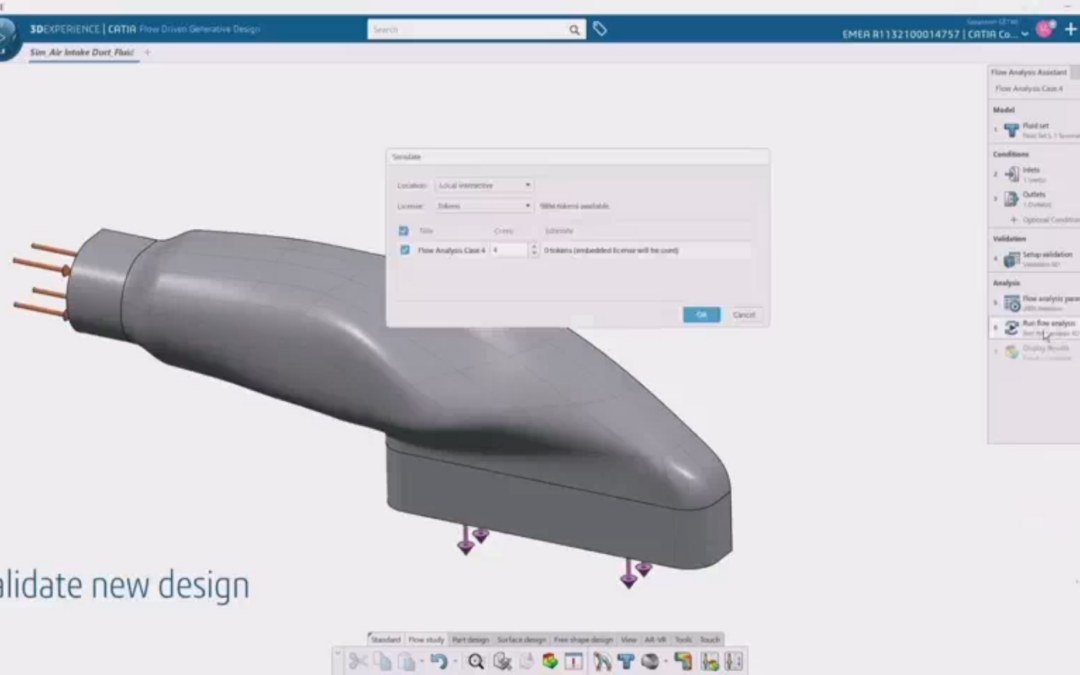This screenshot has height=675, width=1080.
Task: Click the magnifier search icon in toolbar
Action: point(475,662)
